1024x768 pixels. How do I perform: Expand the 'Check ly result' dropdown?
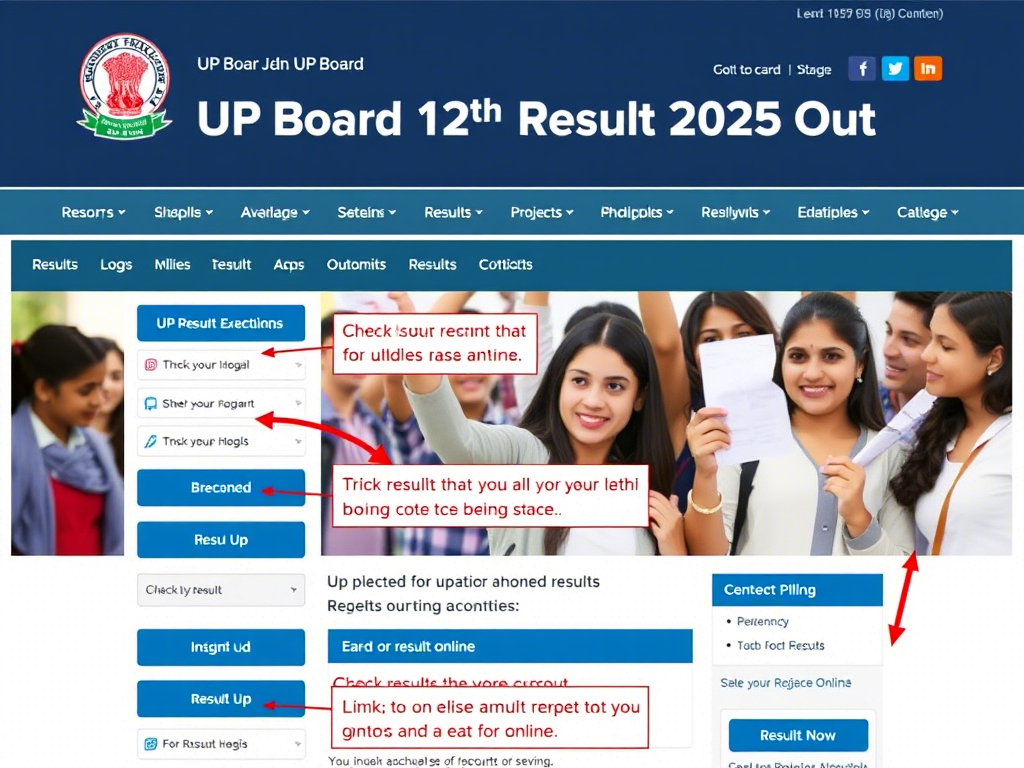221,590
